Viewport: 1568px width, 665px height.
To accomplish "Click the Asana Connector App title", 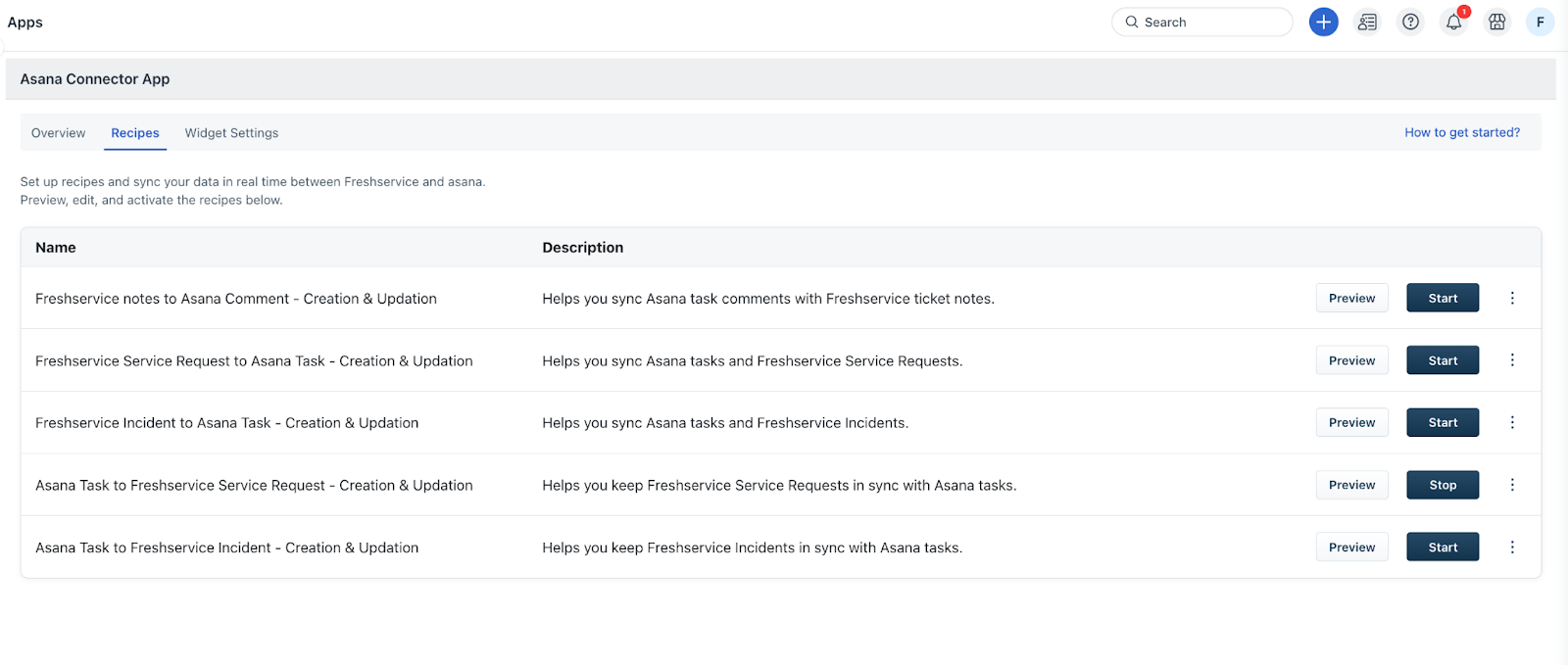I will click(x=95, y=79).
